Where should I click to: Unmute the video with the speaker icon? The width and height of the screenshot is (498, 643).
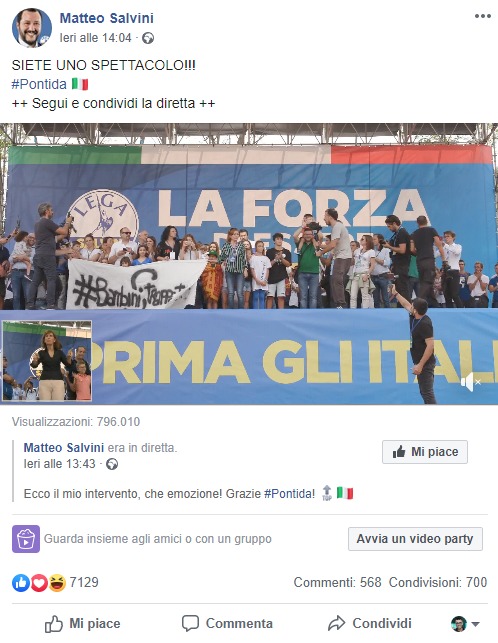click(471, 382)
